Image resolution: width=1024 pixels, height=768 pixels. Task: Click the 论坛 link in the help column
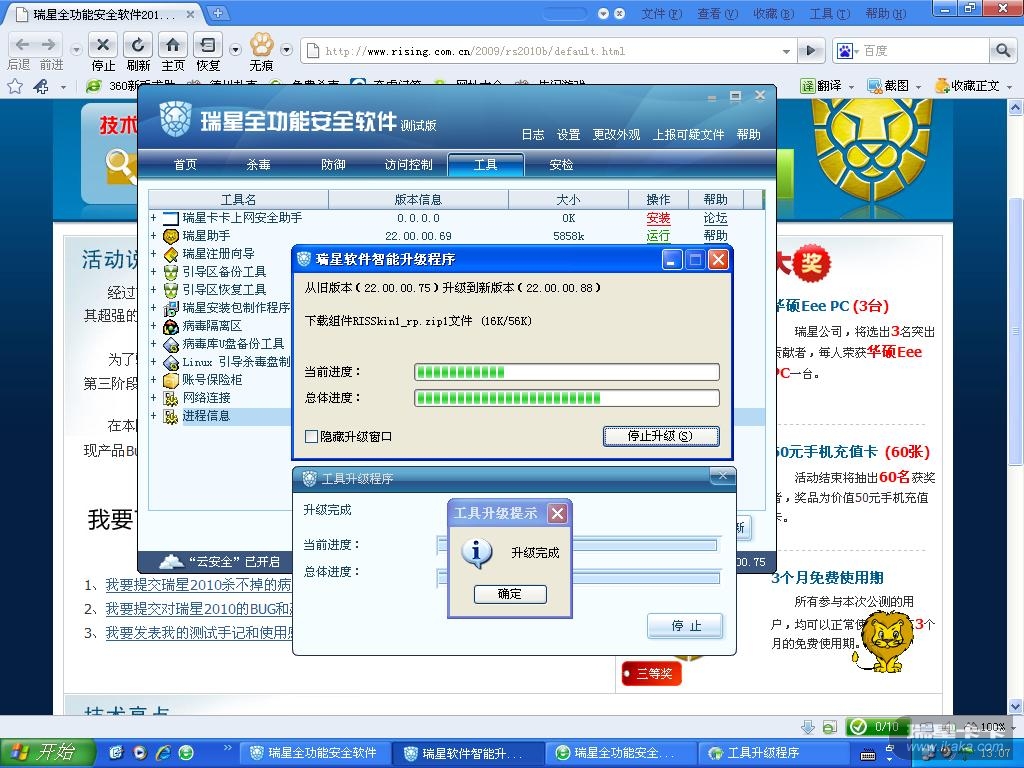coord(716,218)
